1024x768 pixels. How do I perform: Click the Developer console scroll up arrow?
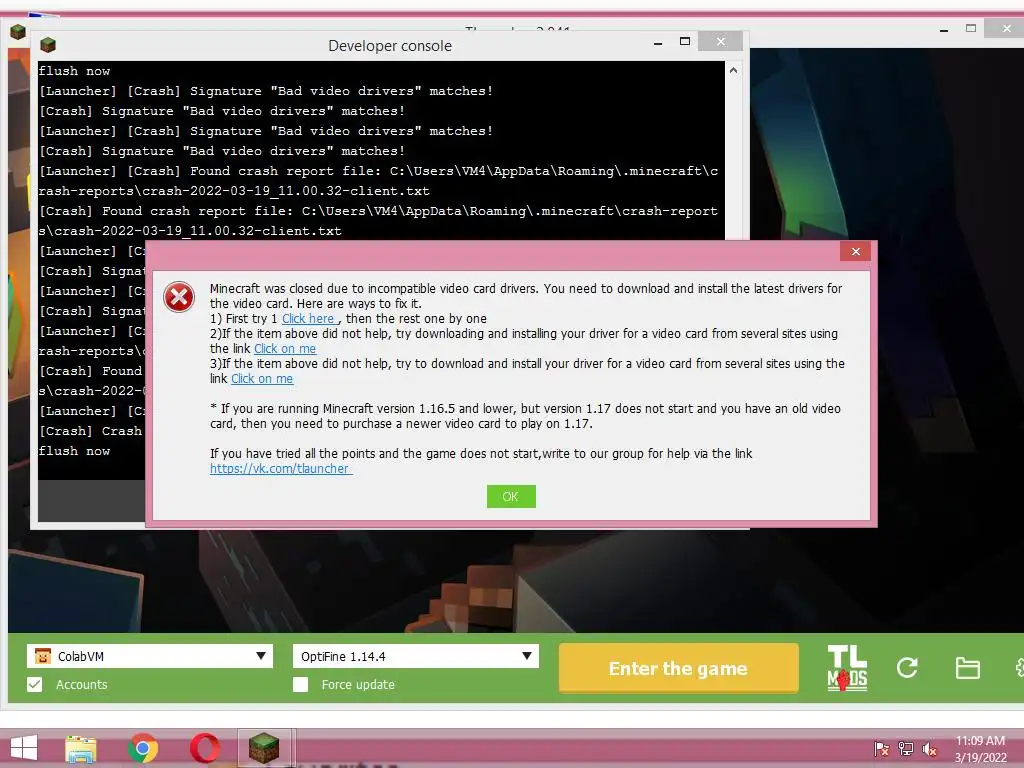733,71
